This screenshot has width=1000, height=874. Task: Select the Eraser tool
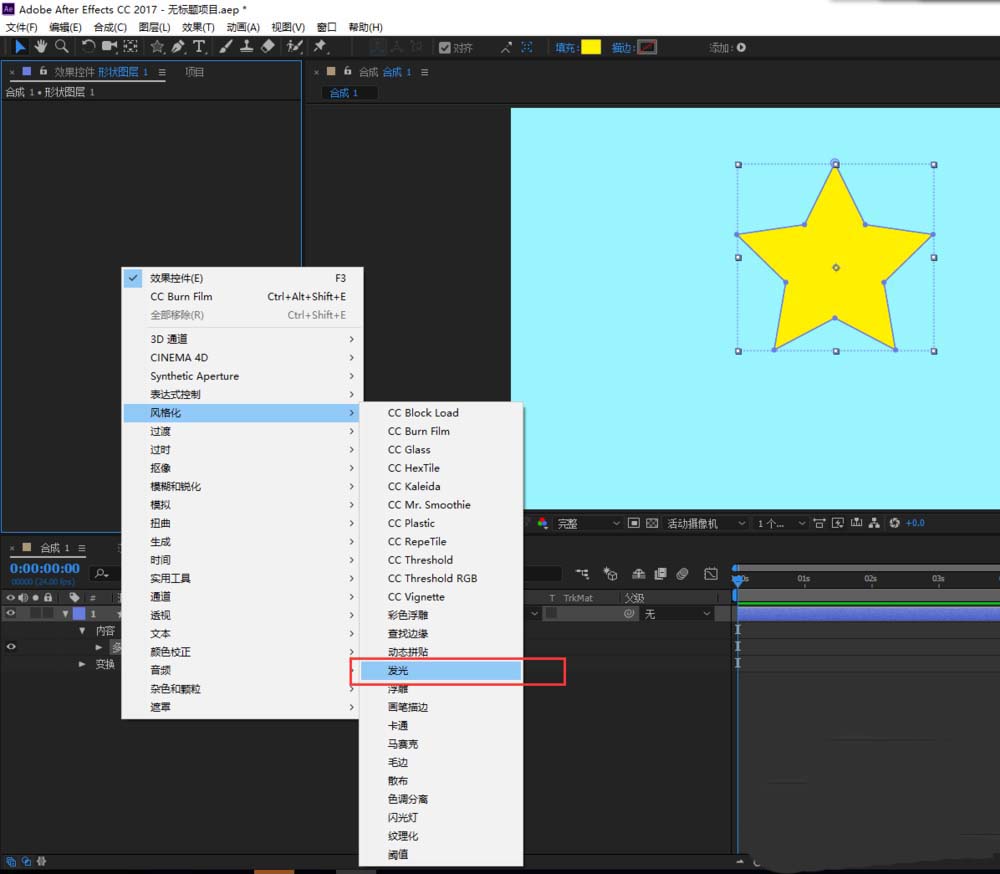coord(267,47)
